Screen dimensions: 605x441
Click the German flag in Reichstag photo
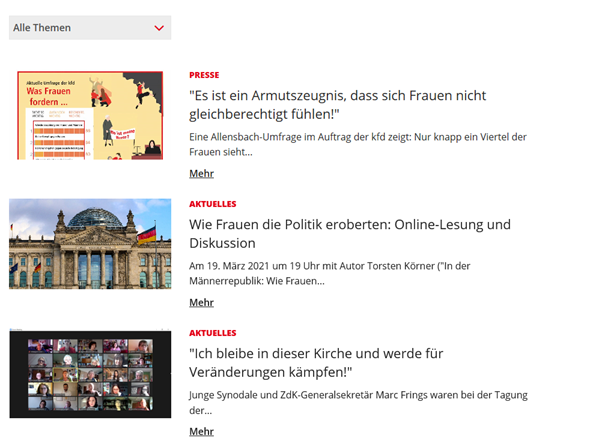click(146, 236)
